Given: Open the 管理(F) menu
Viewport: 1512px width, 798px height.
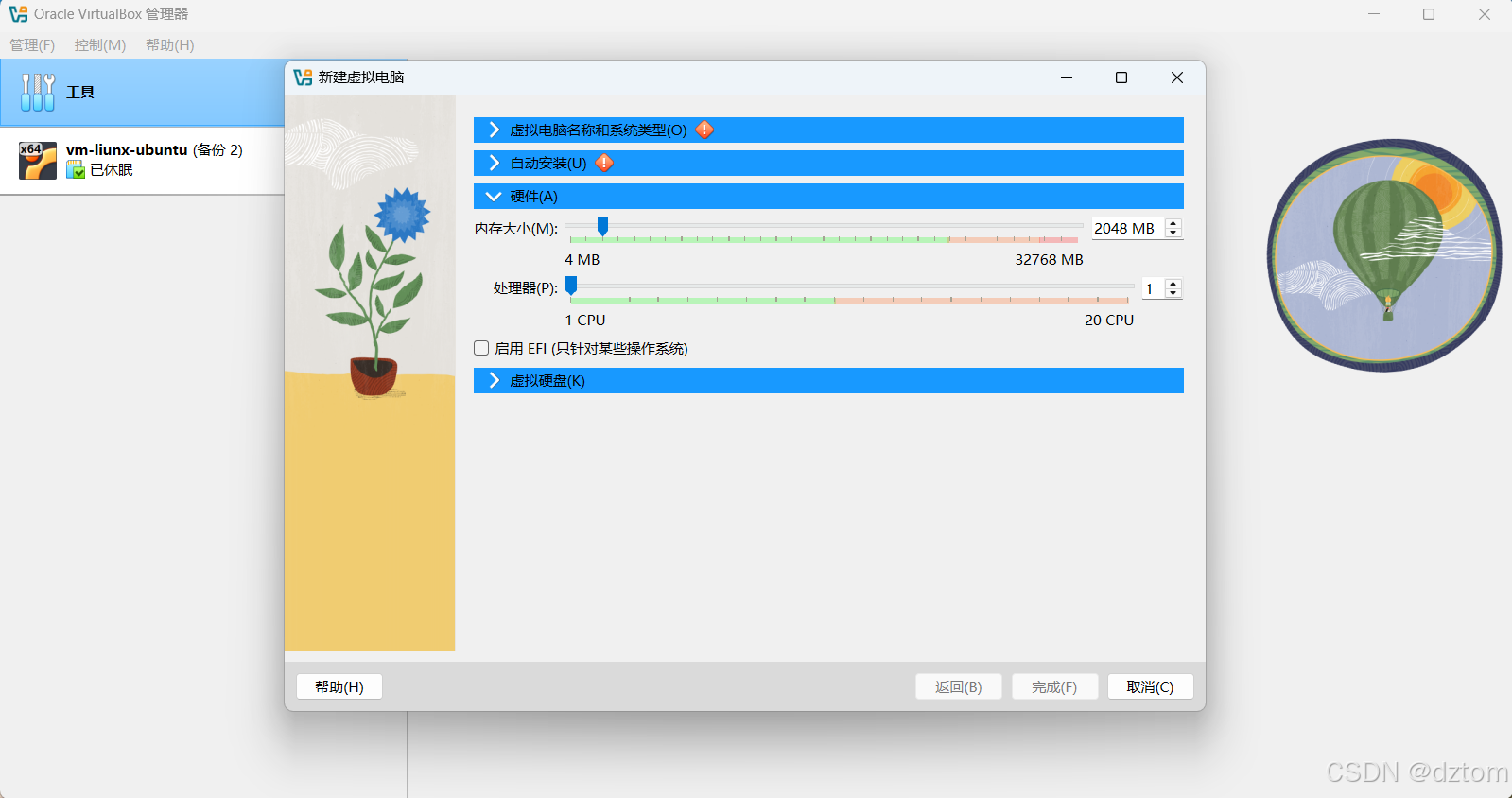Looking at the screenshot, I should [32, 45].
